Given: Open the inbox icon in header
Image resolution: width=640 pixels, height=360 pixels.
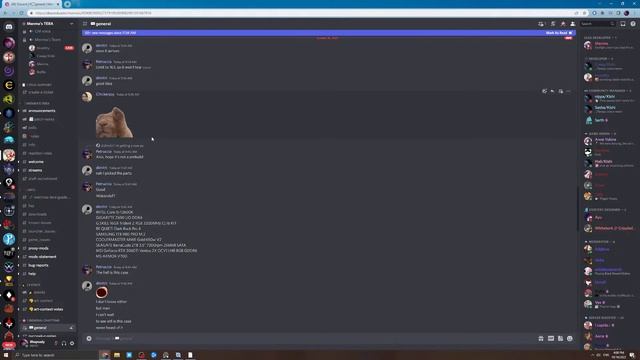Looking at the screenshot, I should pyautogui.click(x=623, y=24).
